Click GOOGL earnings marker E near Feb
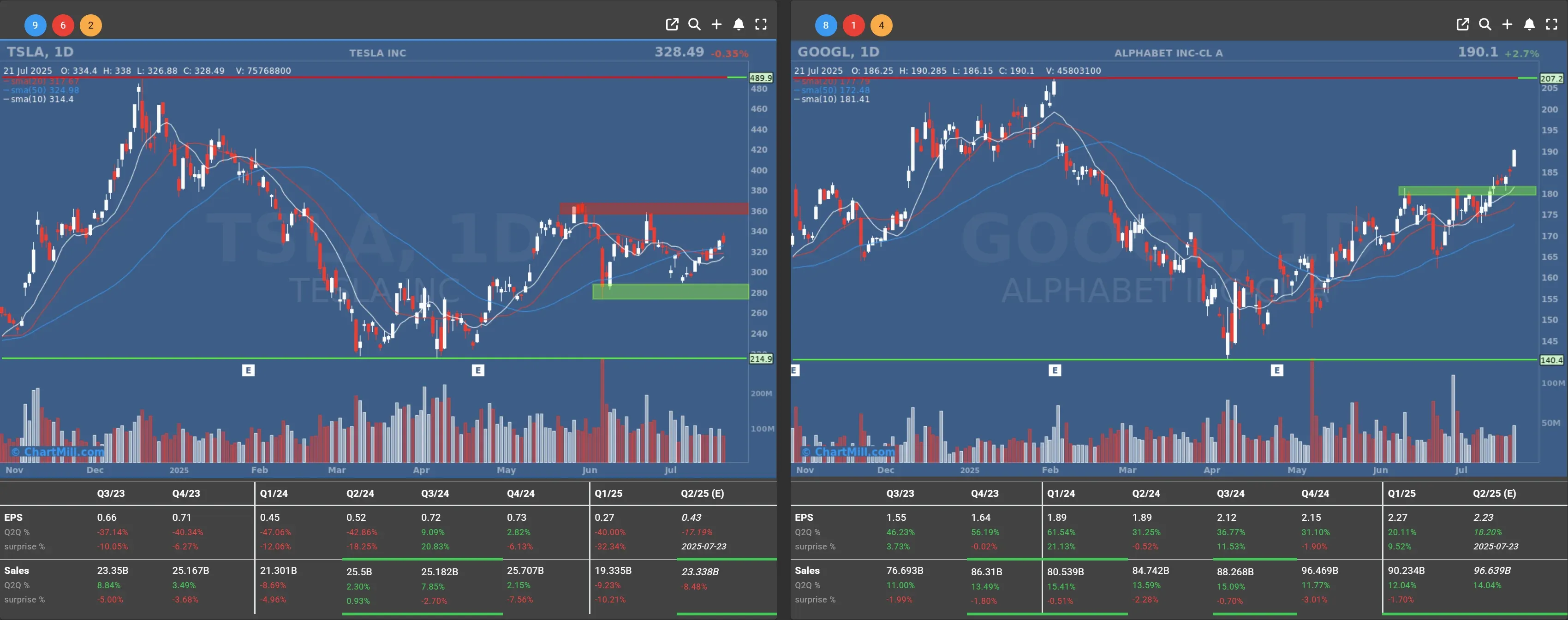The image size is (1568, 620). point(1055,370)
